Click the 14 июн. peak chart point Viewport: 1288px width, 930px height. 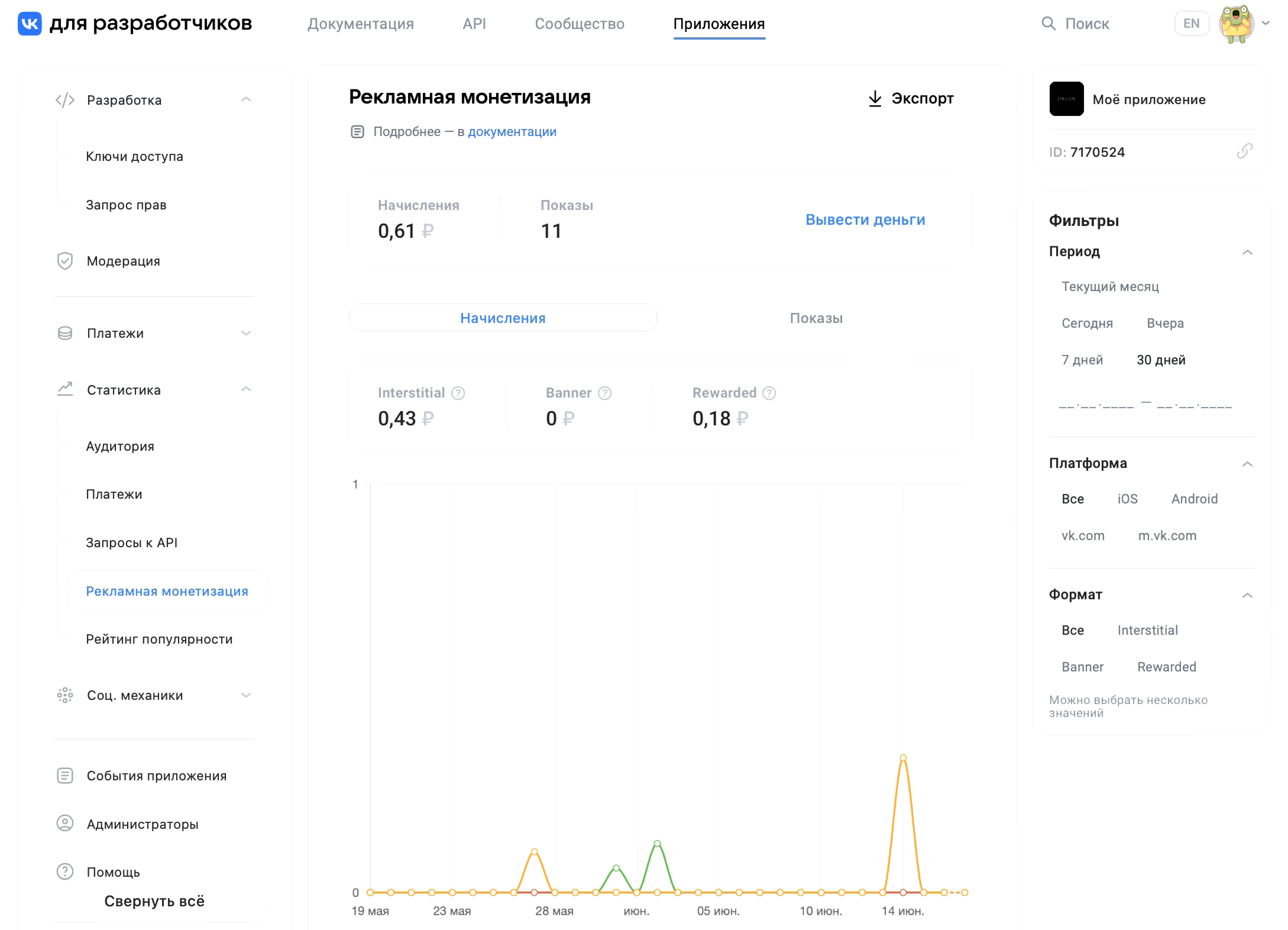click(903, 758)
